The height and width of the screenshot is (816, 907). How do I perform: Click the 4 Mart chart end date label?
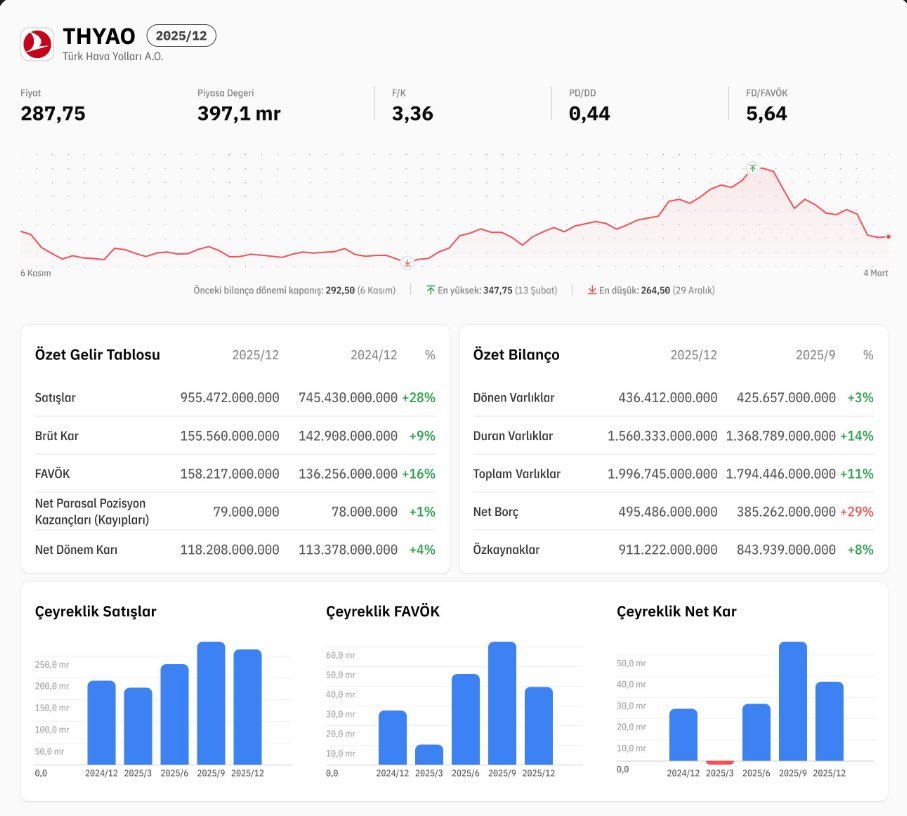(876, 273)
